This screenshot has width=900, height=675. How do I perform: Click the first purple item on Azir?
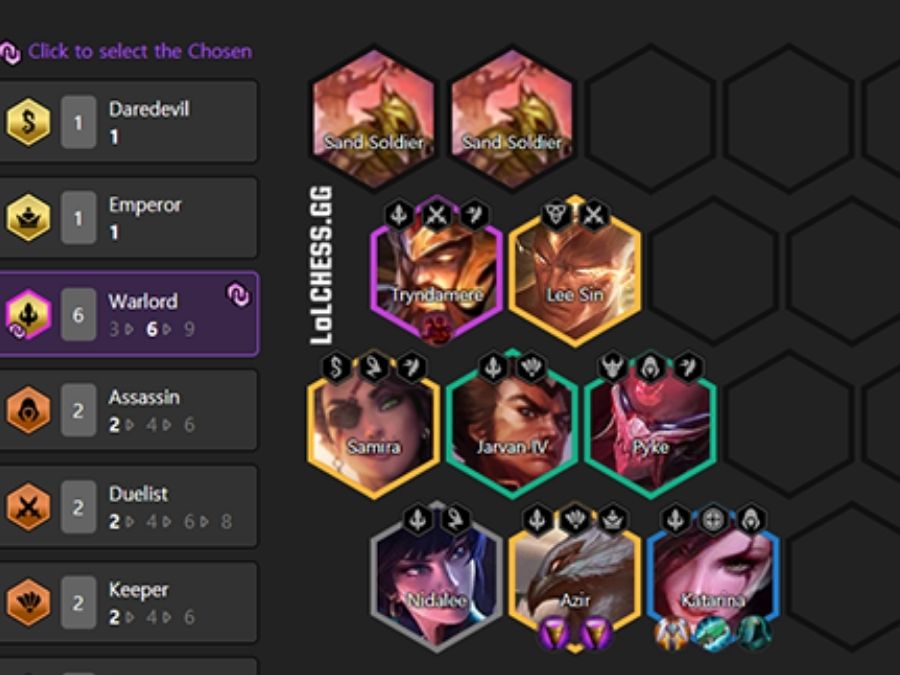pos(554,634)
